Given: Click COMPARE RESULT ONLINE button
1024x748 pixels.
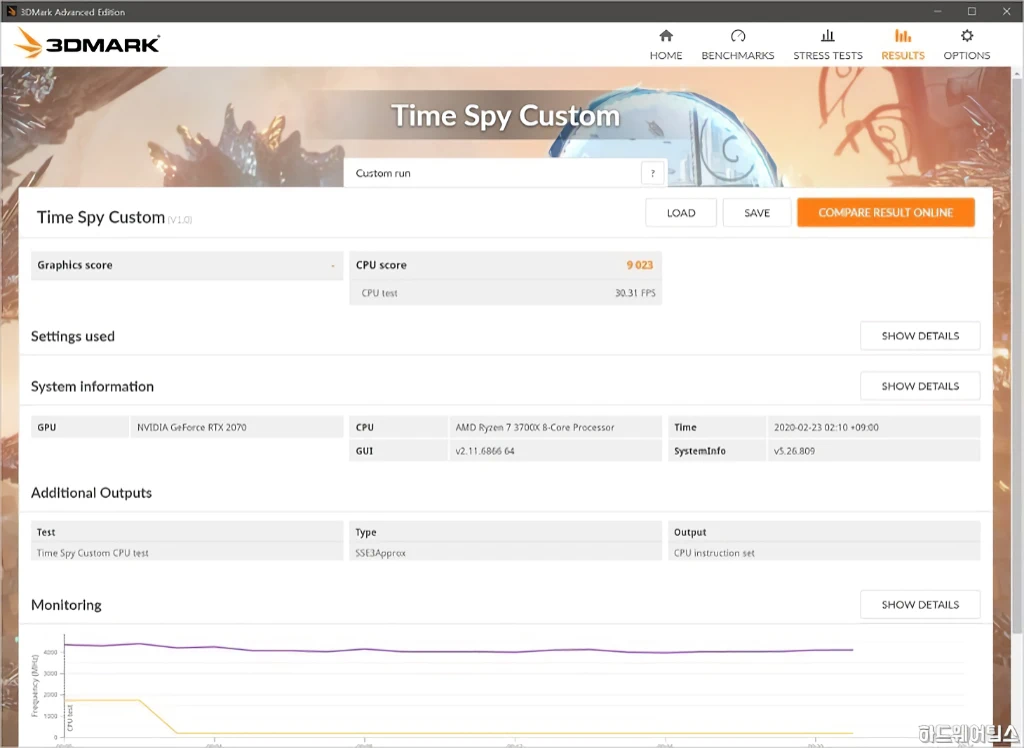Looking at the screenshot, I should (886, 212).
